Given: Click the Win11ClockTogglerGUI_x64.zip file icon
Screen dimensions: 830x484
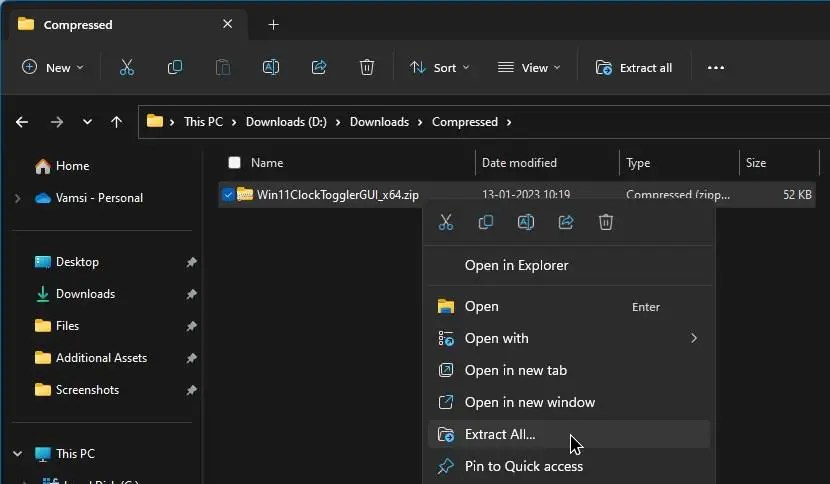Looking at the screenshot, I should point(245,194).
